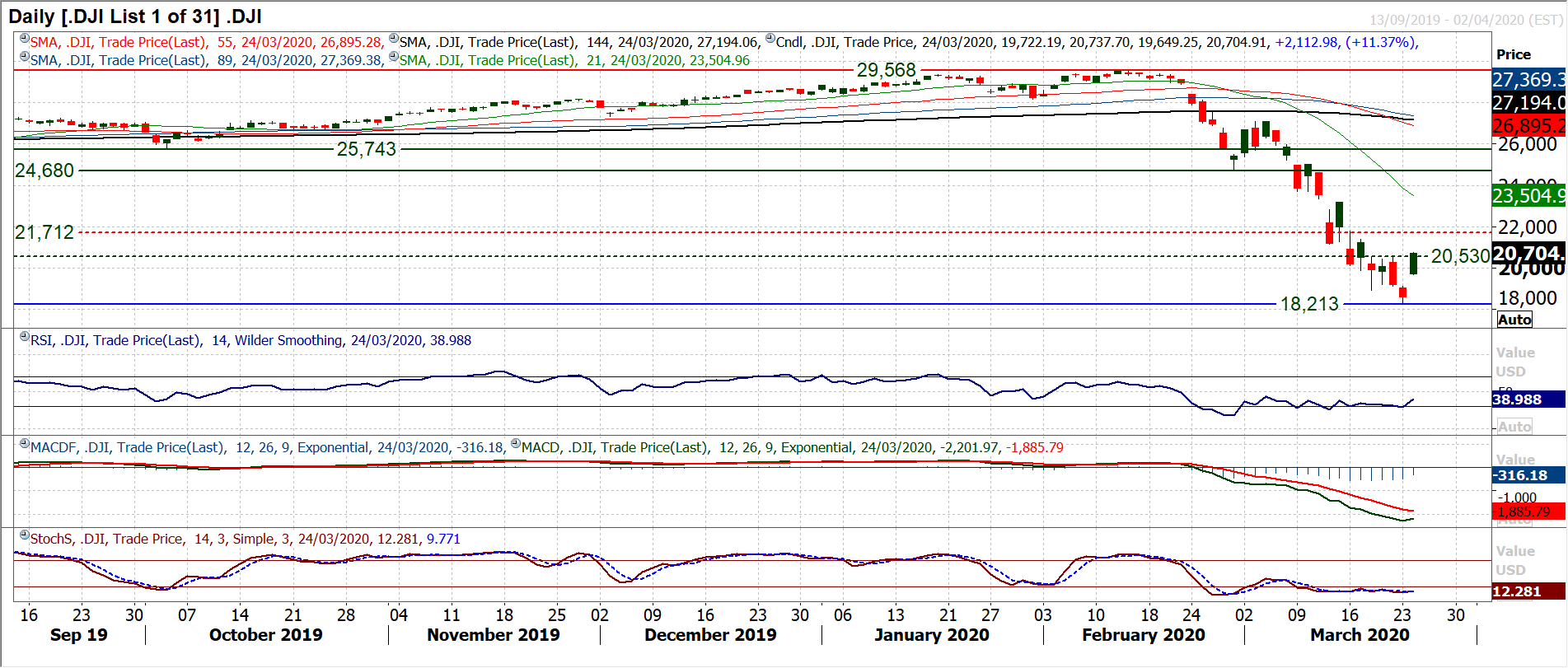Click the SMA 55 series legend icon

pyautogui.click(x=25, y=38)
